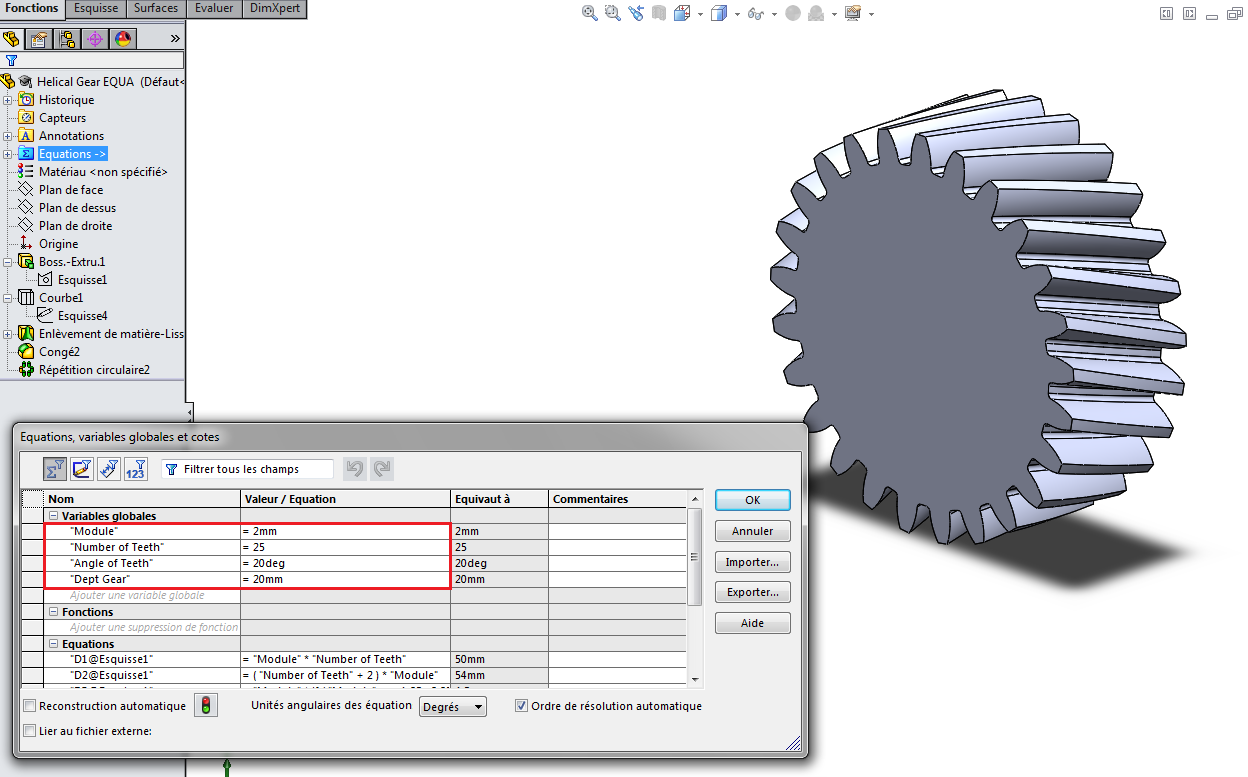
Task: Open the FeatureManager design tree tab icon
Action: 11,39
